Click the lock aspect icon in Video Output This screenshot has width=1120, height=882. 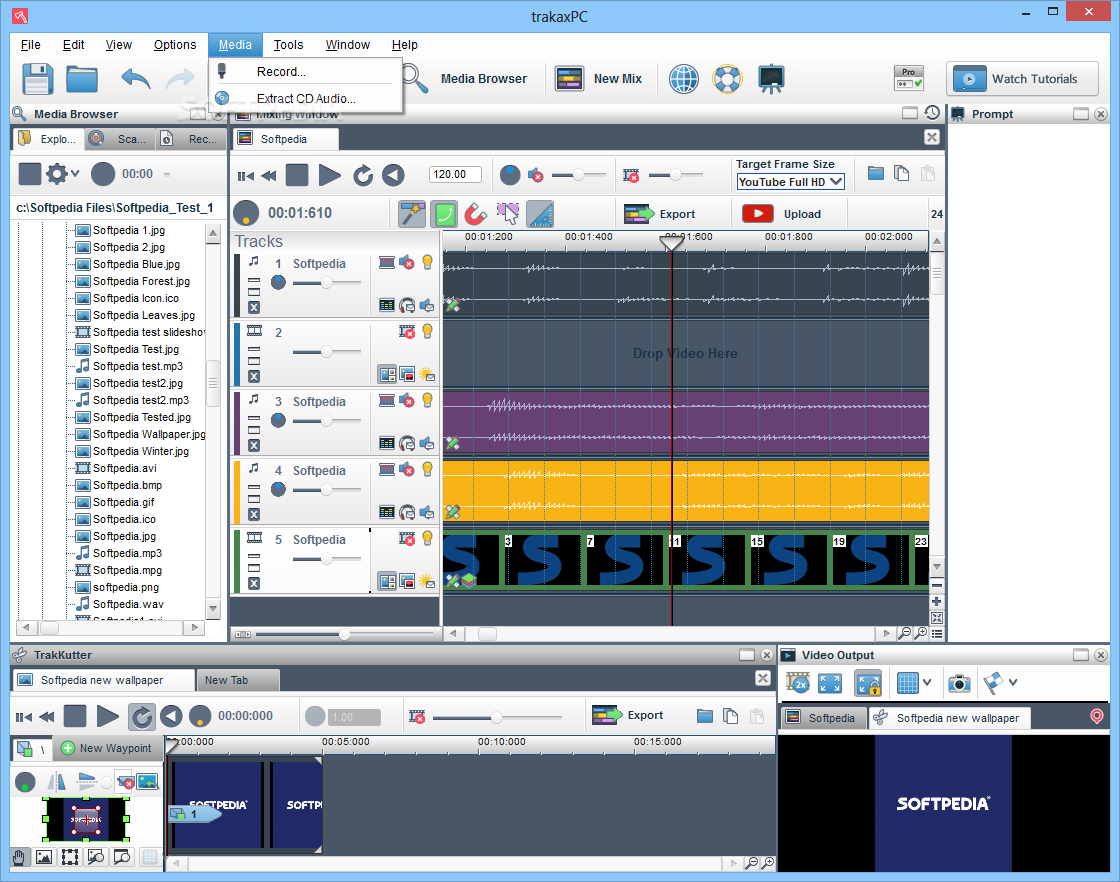click(868, 683)
